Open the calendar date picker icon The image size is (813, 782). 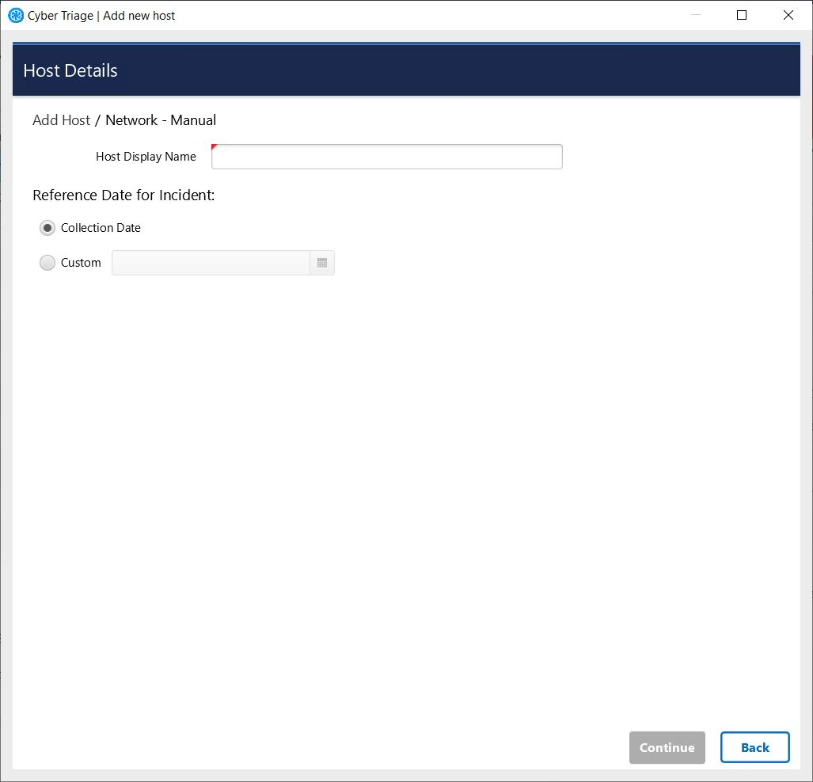click(322, 263)
